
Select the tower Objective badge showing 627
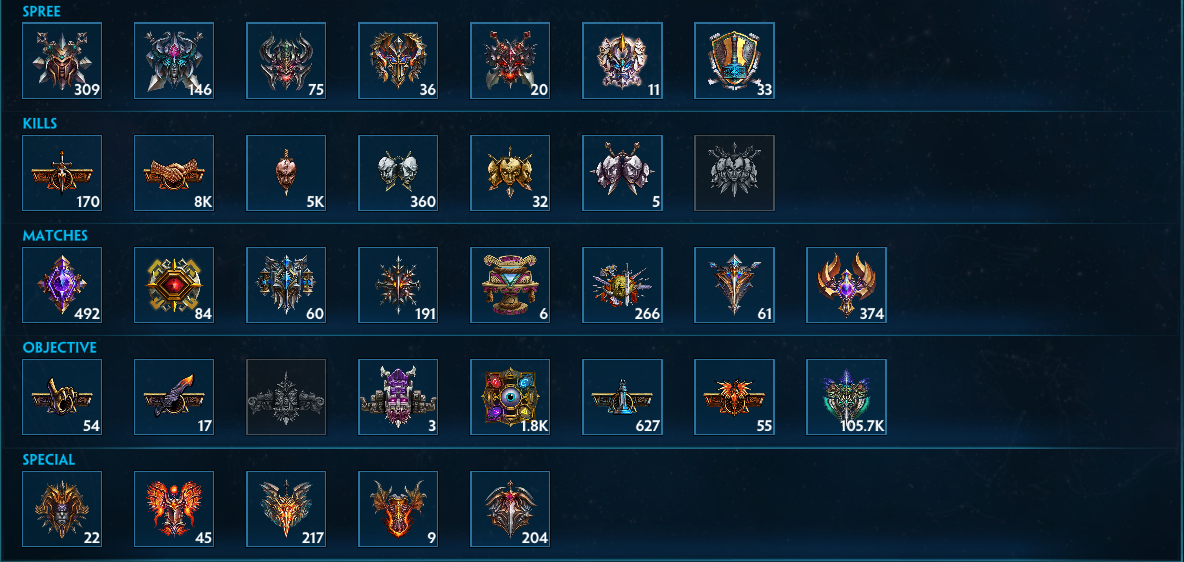click(622, 397)
